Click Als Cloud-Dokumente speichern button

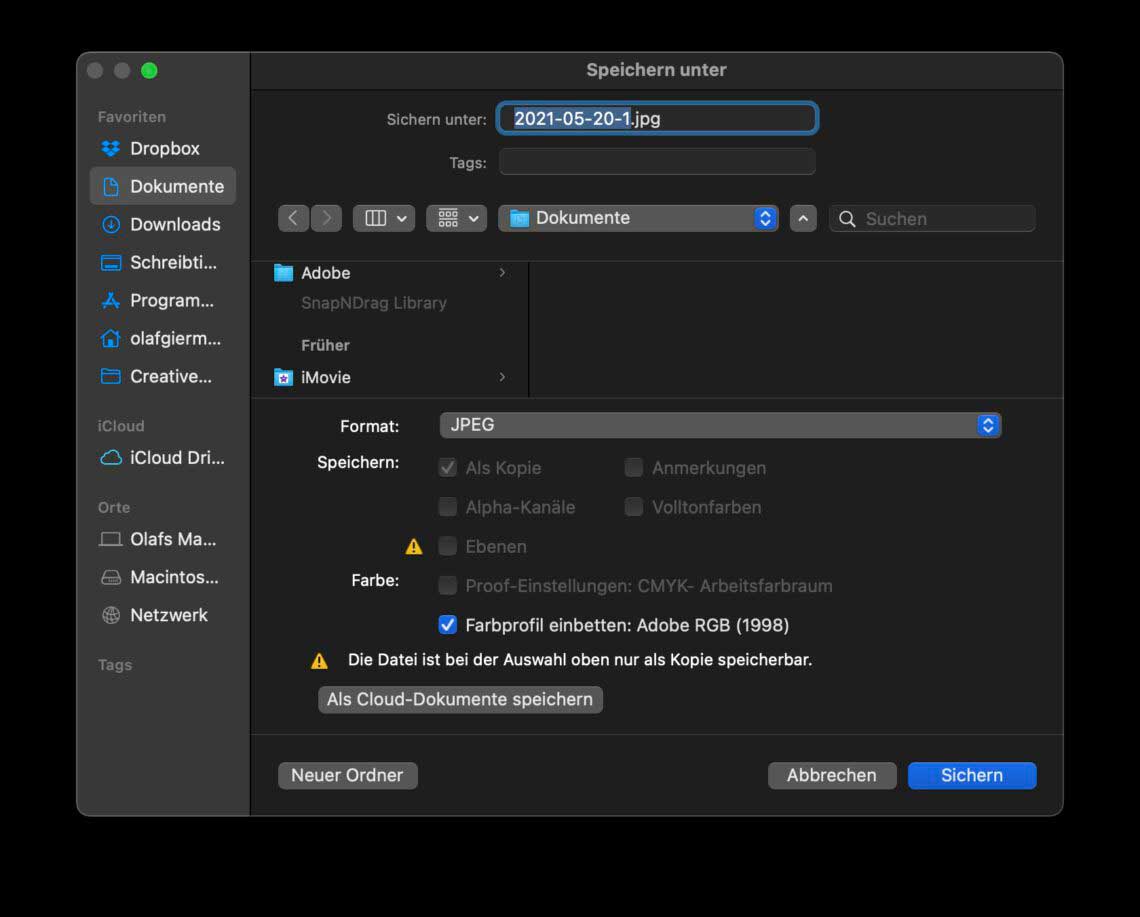[x=460, y=699]
